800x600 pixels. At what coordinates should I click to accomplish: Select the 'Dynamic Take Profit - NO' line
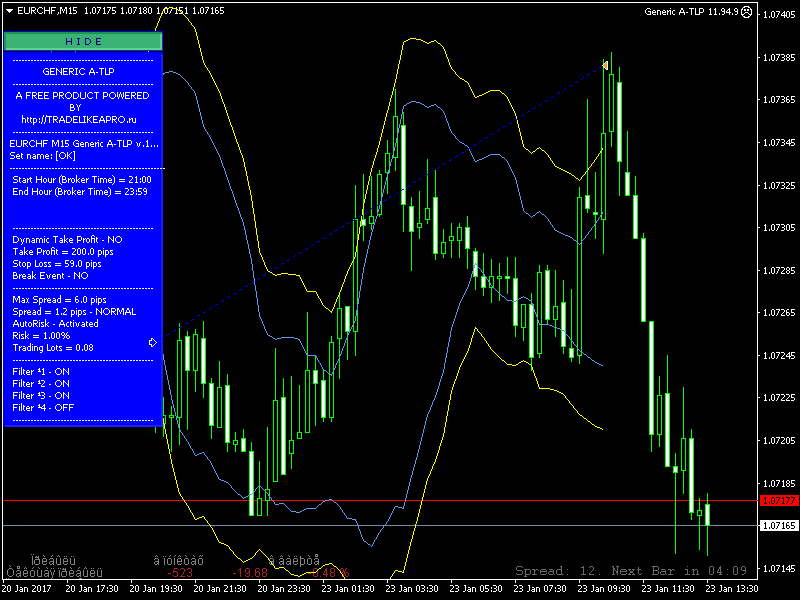67,239
